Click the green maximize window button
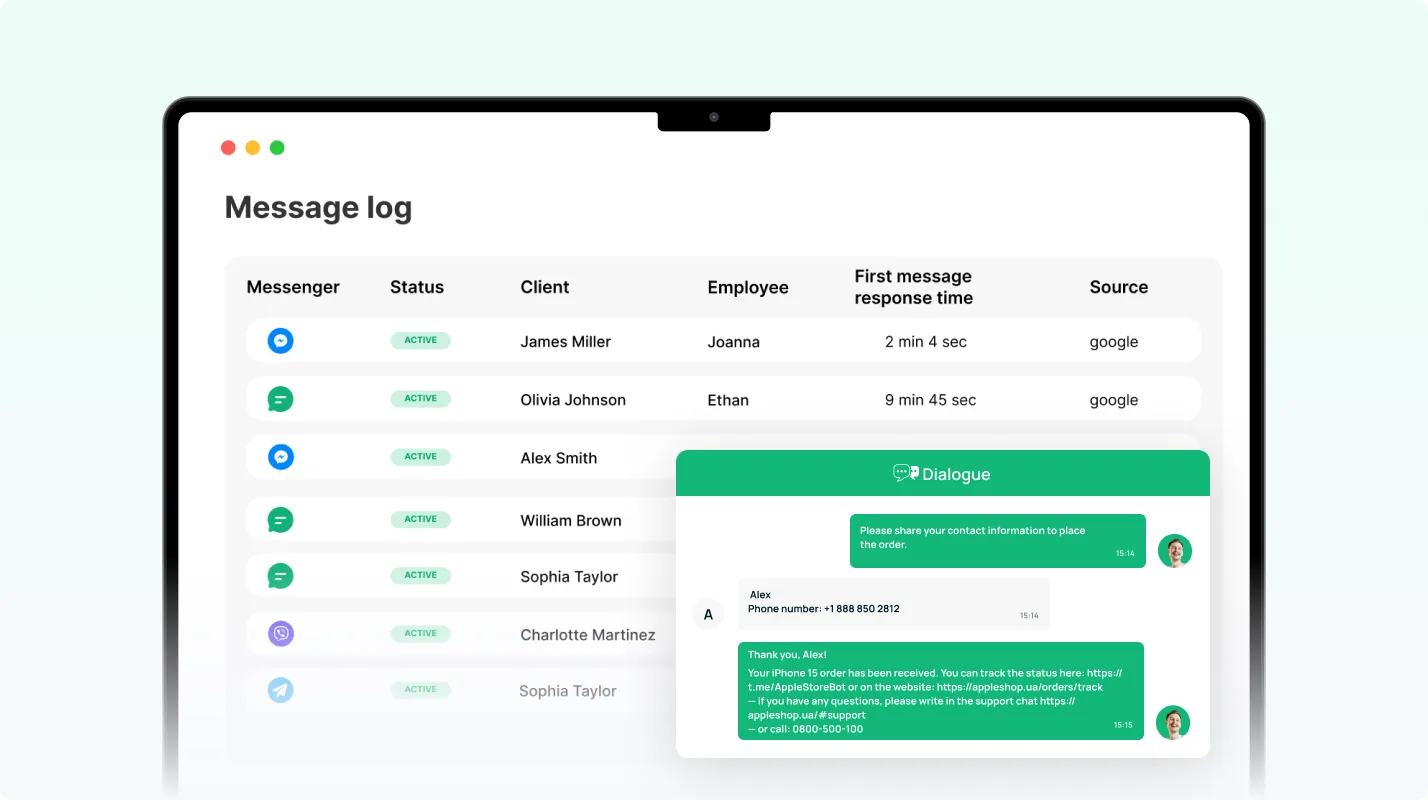 [277, 148]
